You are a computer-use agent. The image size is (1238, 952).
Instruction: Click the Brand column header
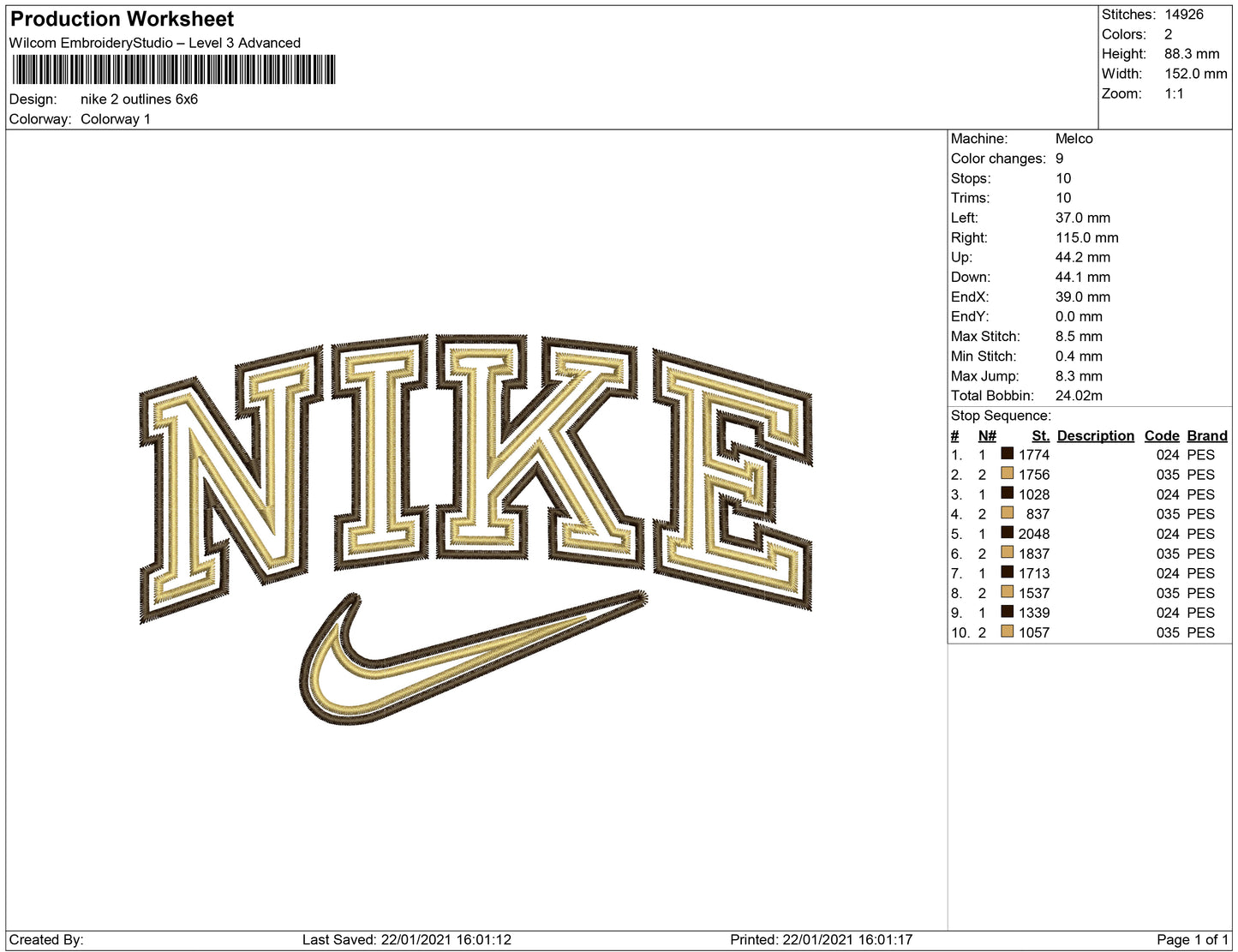(x=1207, y=436)
